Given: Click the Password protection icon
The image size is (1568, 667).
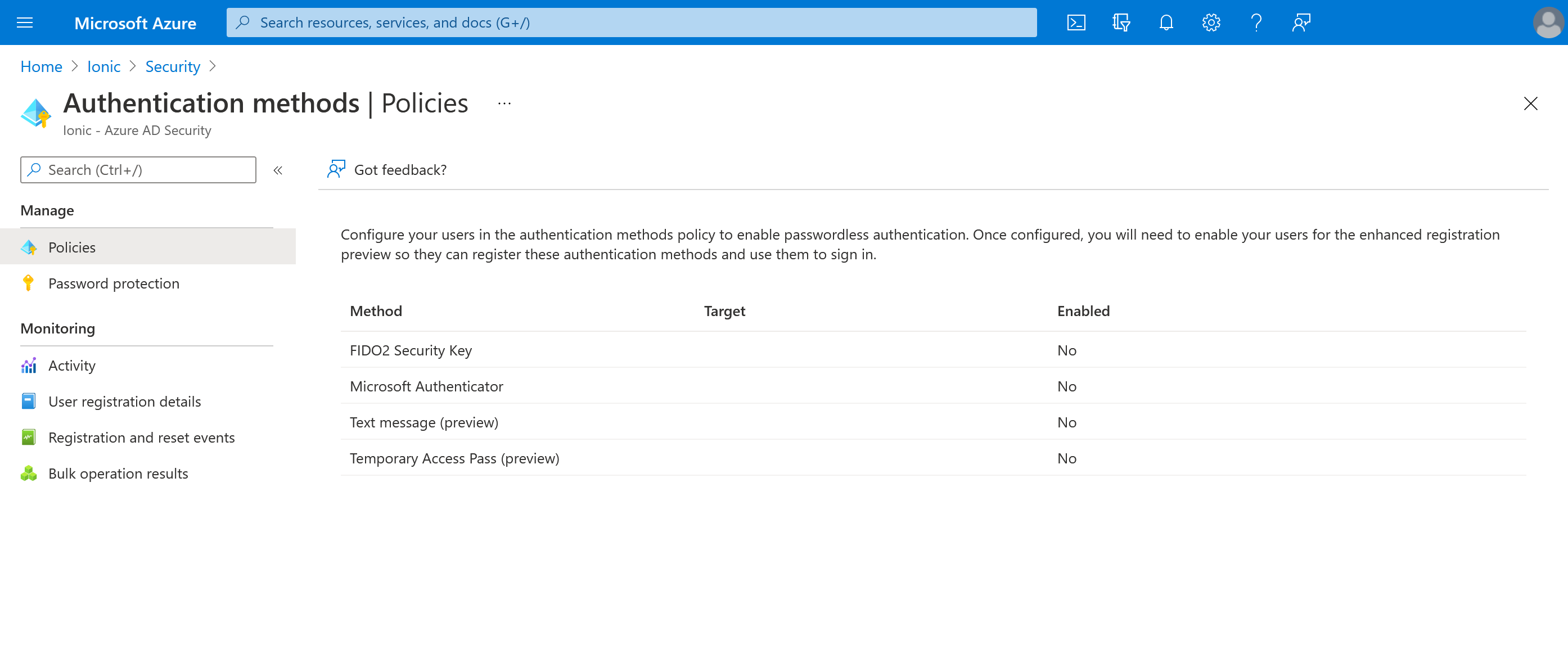Looking at the screenshot, I should 28,283.
